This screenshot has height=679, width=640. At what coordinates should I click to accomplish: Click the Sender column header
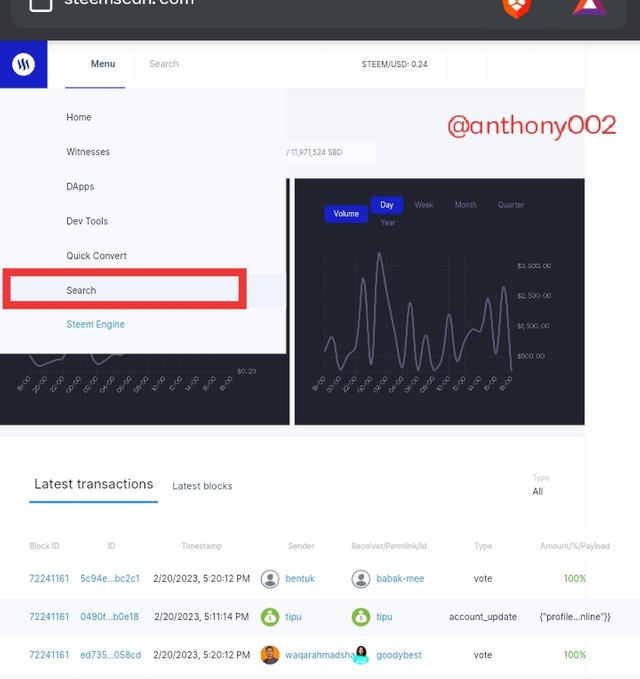point(301,546)
